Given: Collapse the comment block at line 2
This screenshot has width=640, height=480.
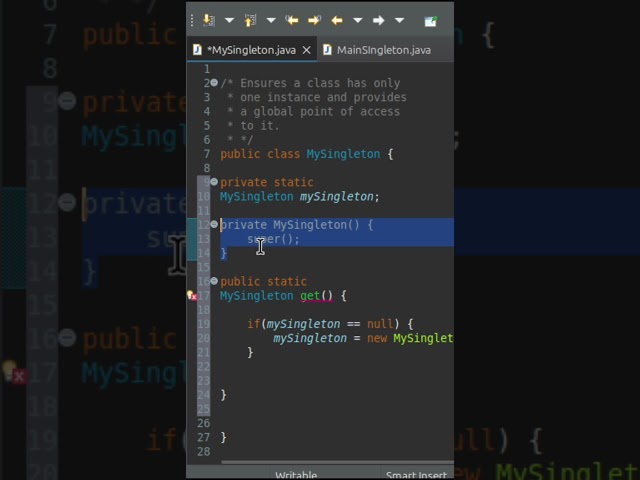Looking at the screenshot, I should click(x=214, y=83).
